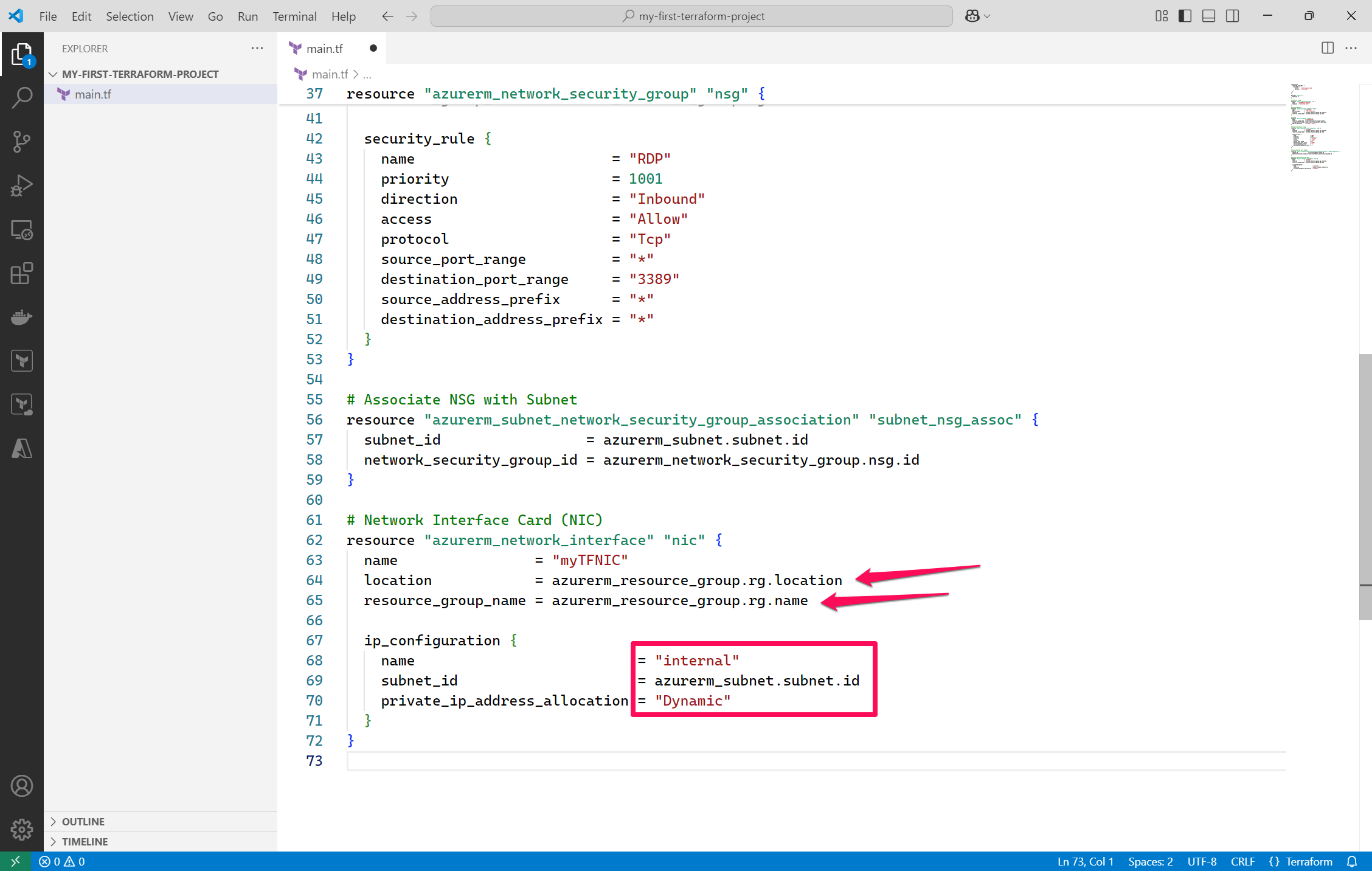
Task: Click the breadcrumb ellipsis symbol
Action: [x=367, y=74]
